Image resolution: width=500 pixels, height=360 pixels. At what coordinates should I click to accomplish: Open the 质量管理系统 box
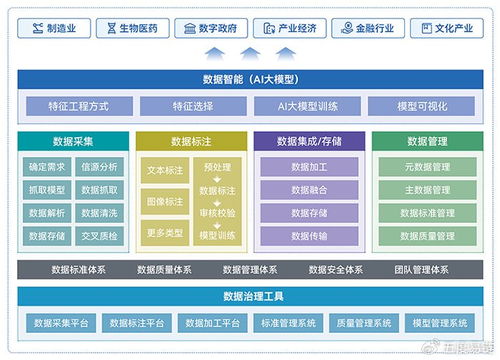364,323
